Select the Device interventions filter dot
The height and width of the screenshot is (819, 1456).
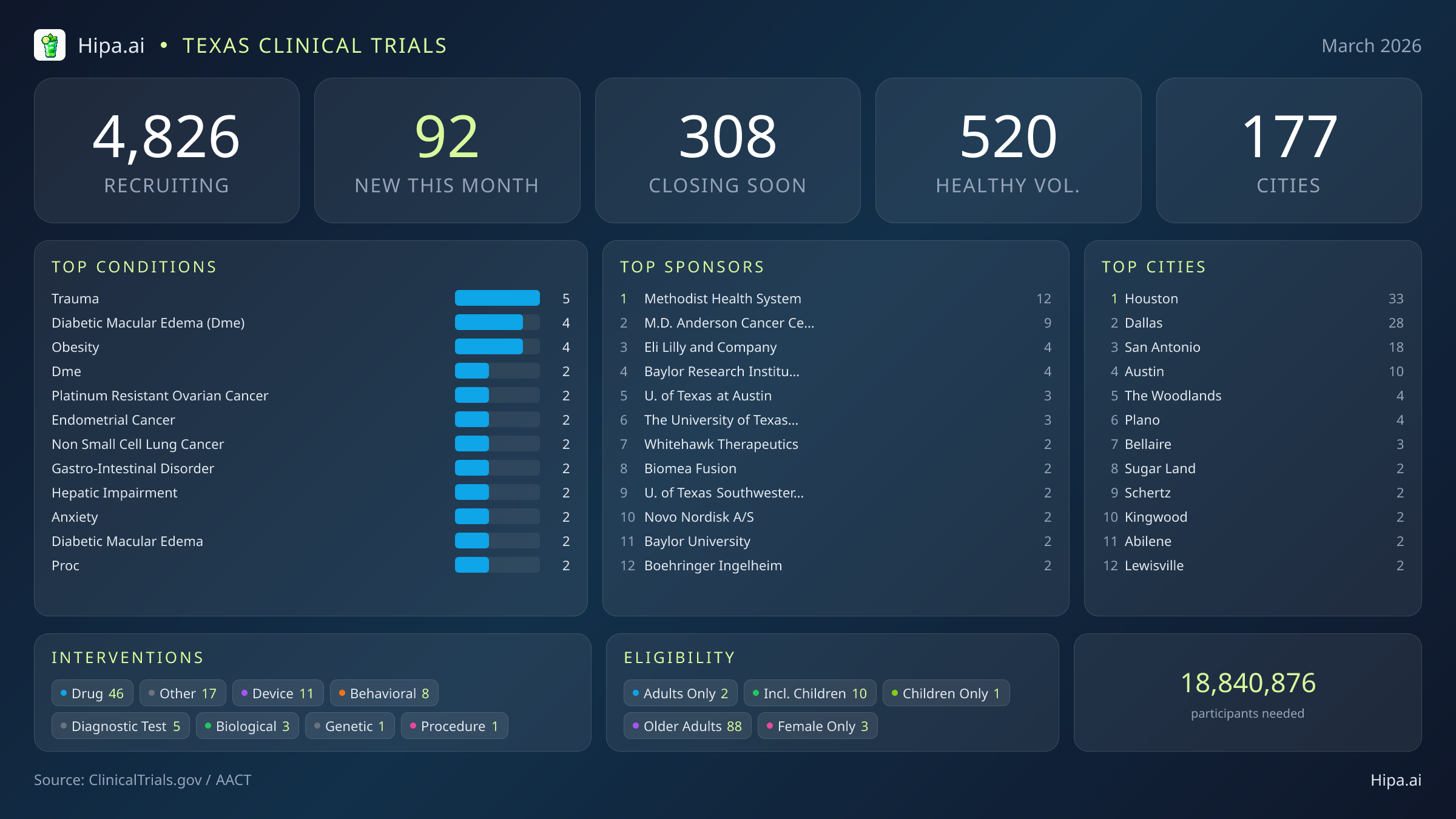click(x=244, y=692)
